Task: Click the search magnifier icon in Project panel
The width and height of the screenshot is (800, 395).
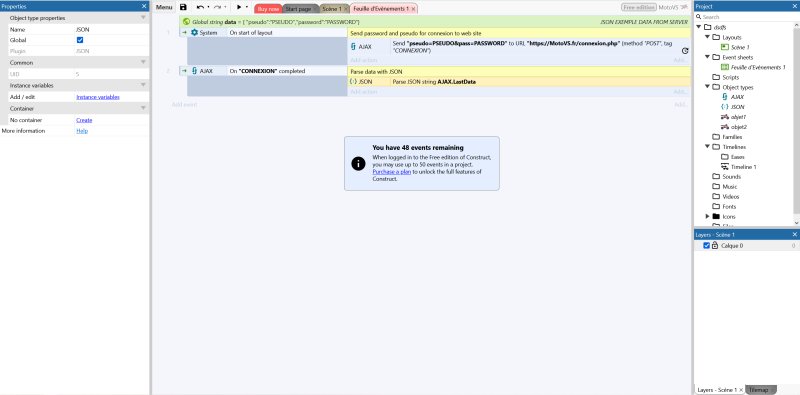Action: point(698,17)
